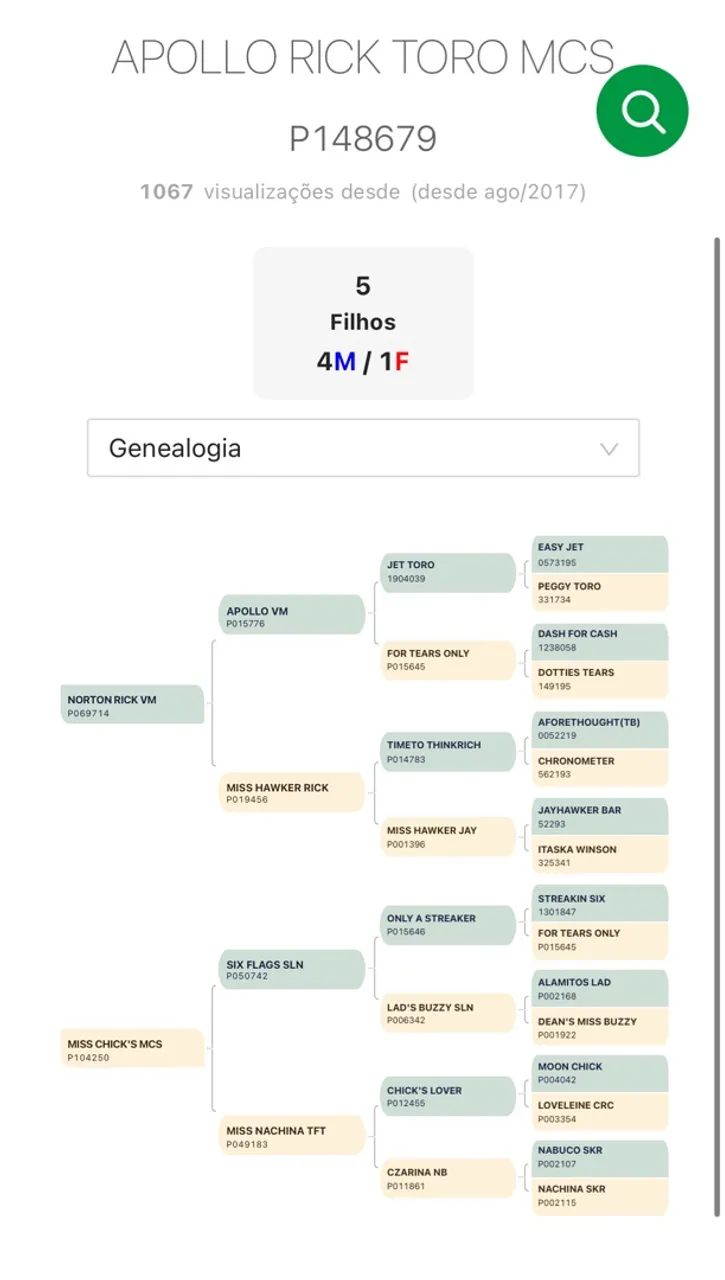Open the 5 Filhos offspring card
Viewport: 725px width, 1280px height.
[x=363, y=323]
